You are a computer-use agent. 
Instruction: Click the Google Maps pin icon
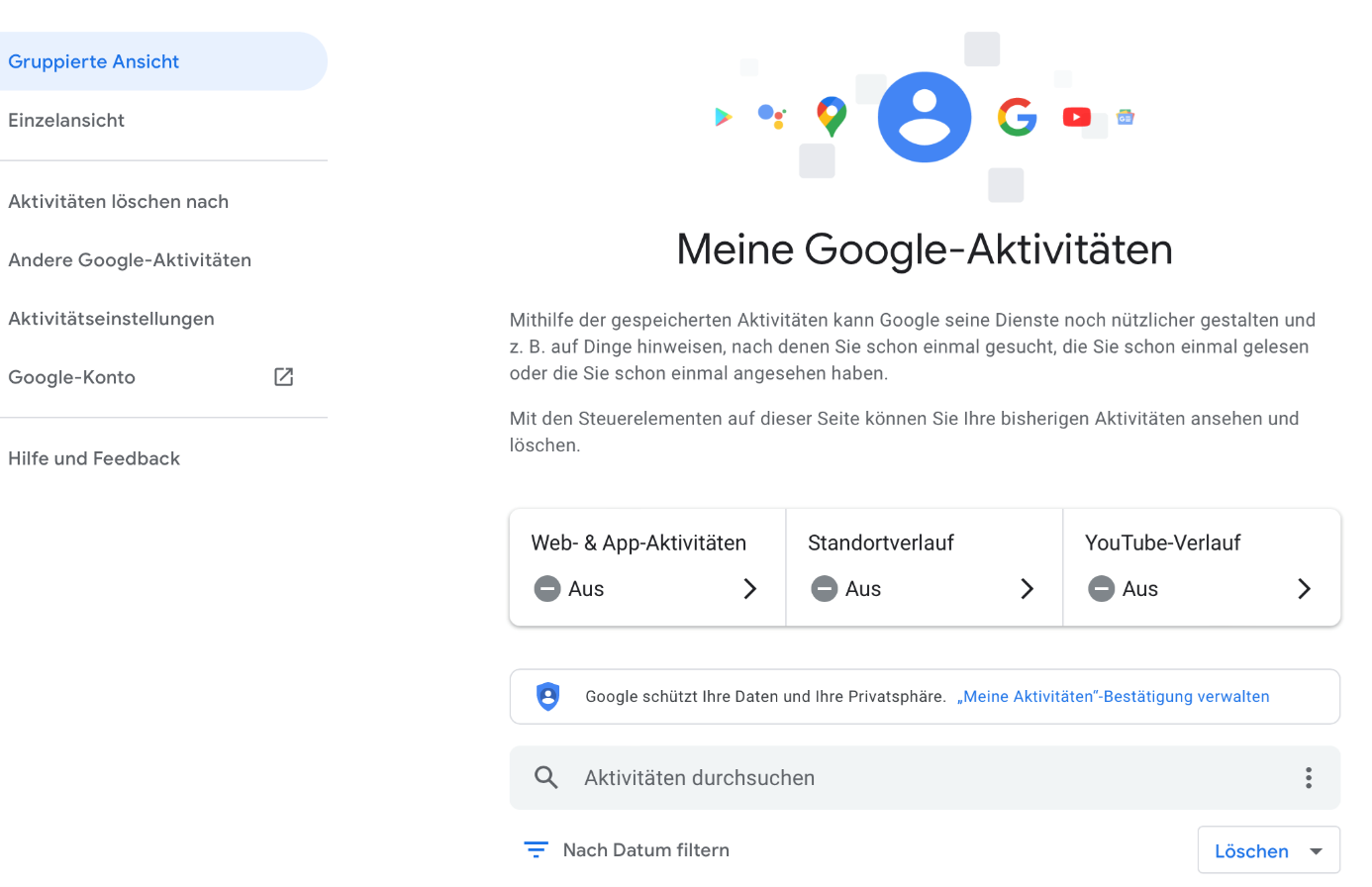click(832, 116)
